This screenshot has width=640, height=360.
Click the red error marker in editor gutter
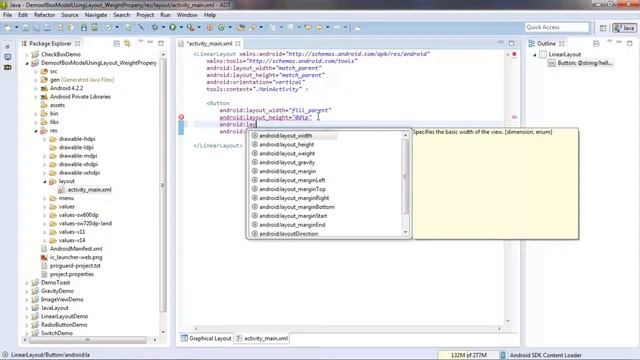click(181, 117)
